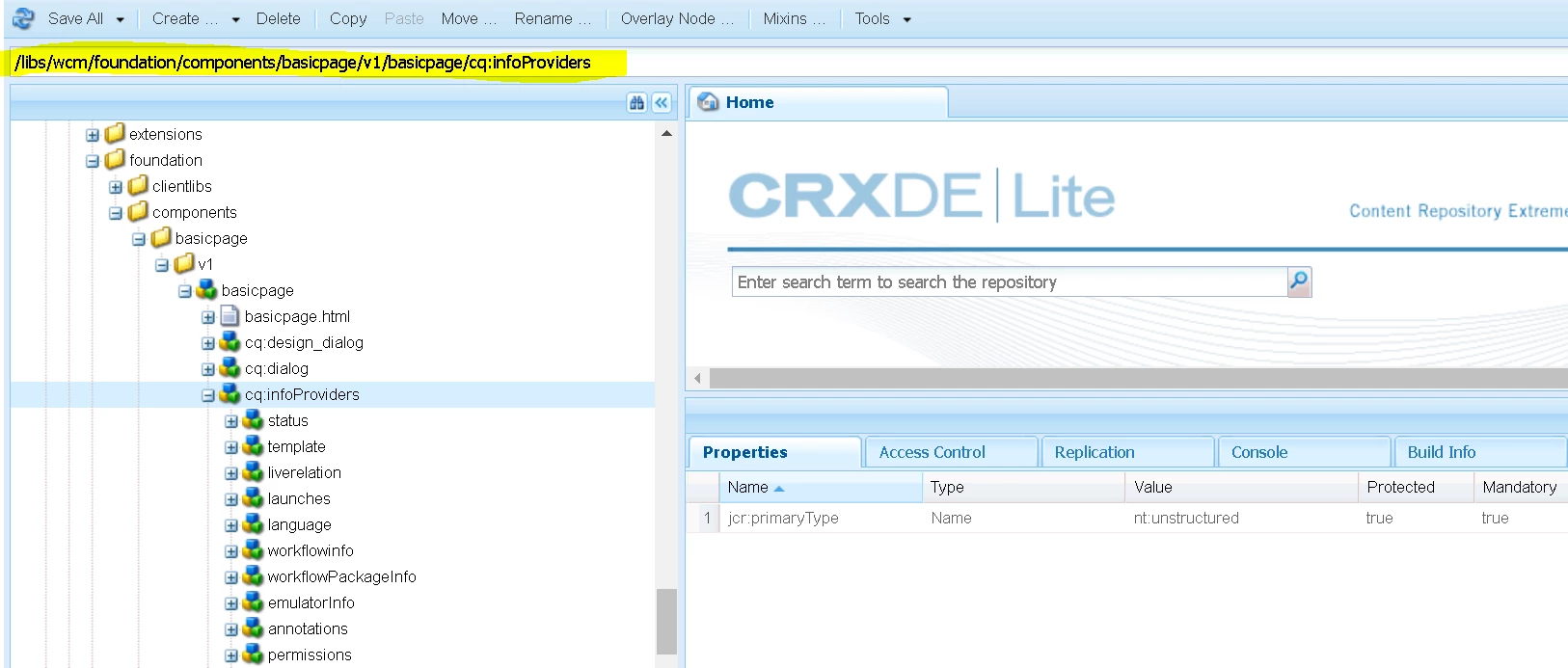This screenshot has height=668, width=1568.
Task: Switch to the Access Control tab
Action: [x=952, y=452]
